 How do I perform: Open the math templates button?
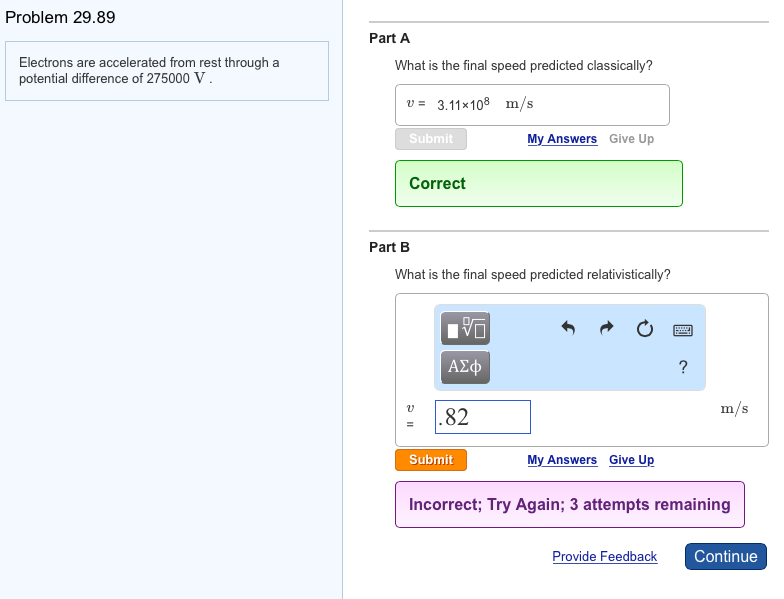(x=465, y=328)
